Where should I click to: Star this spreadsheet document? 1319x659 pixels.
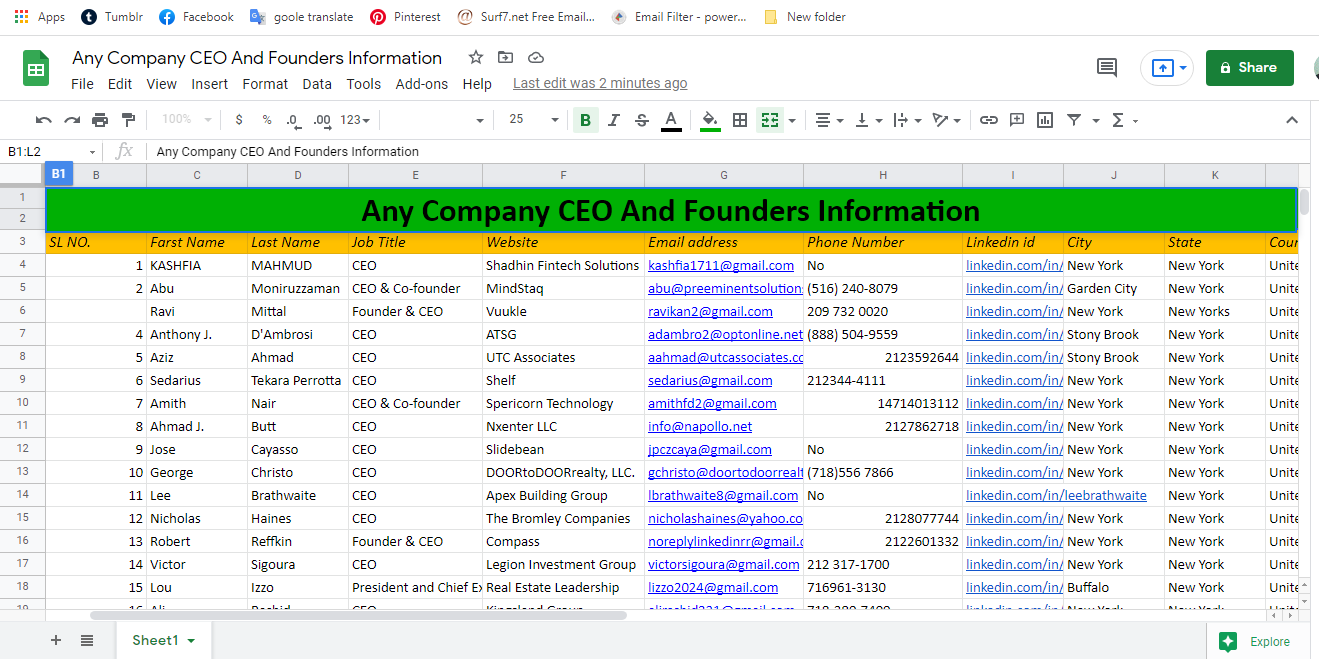pyautogui.click(x=476, y=57)
